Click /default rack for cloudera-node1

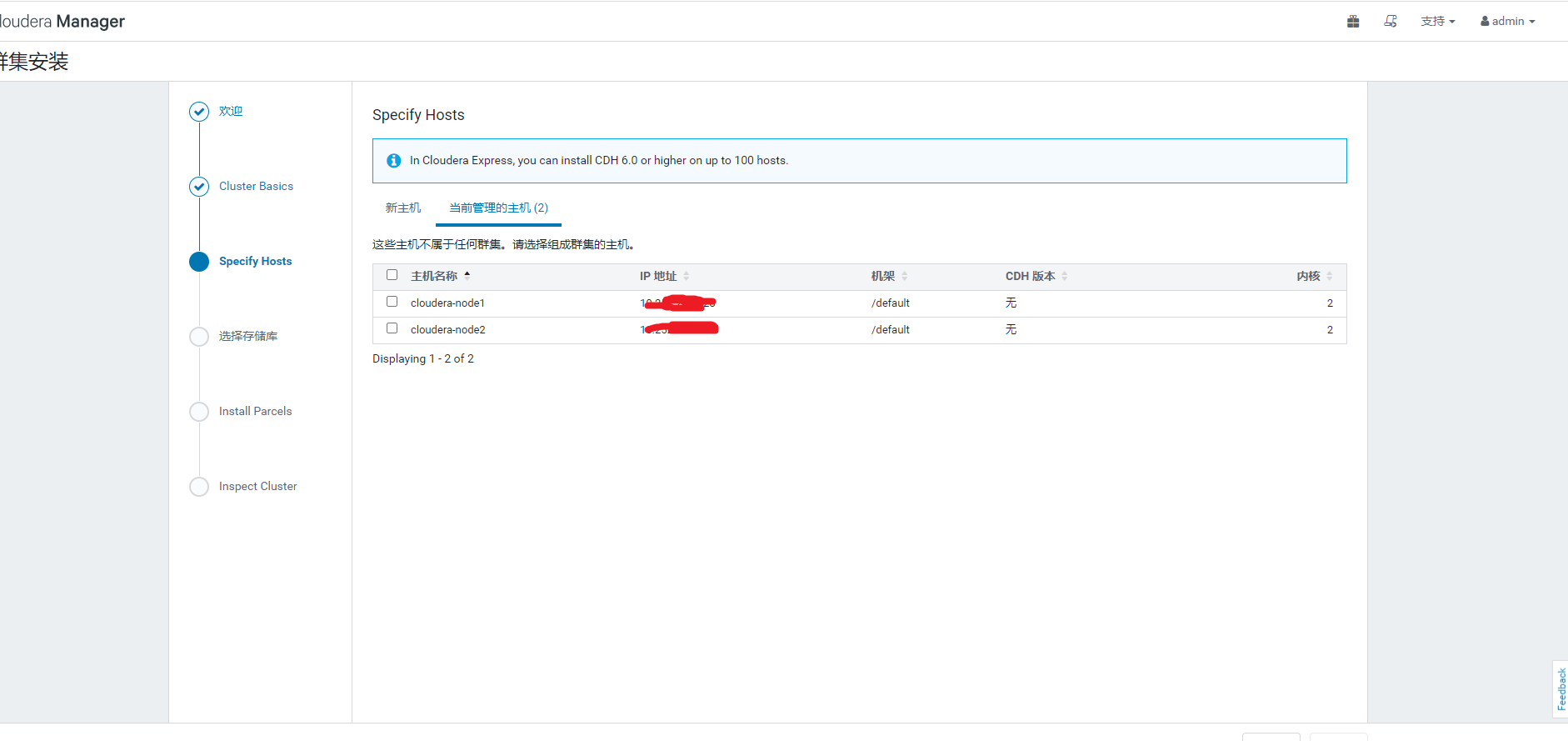pyautogui.click(x=890, y=303)
